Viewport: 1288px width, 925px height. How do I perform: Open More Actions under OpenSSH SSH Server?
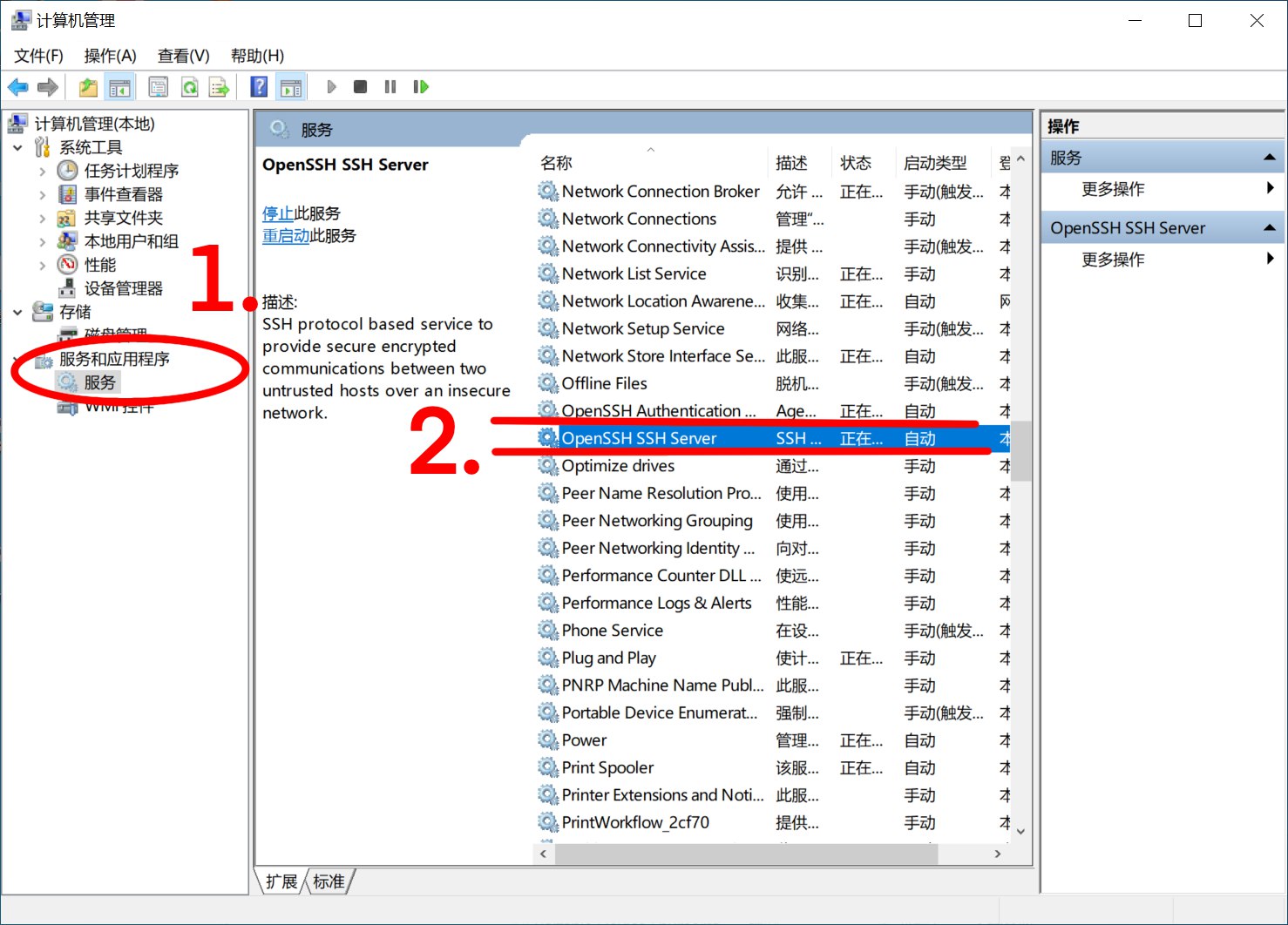coord(1113,260)
